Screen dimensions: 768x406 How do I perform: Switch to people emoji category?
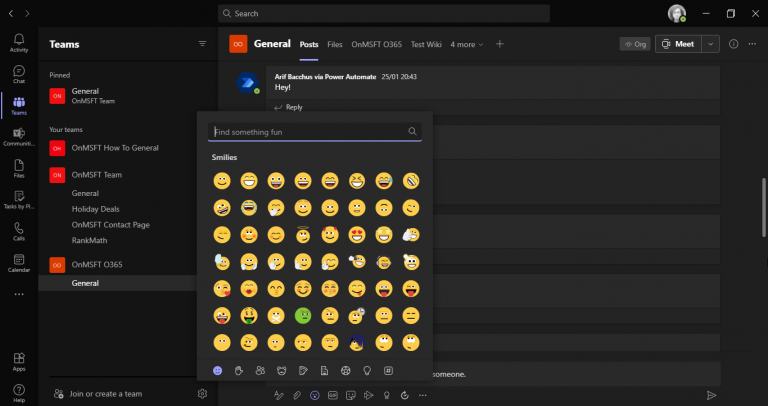(260, 371)
